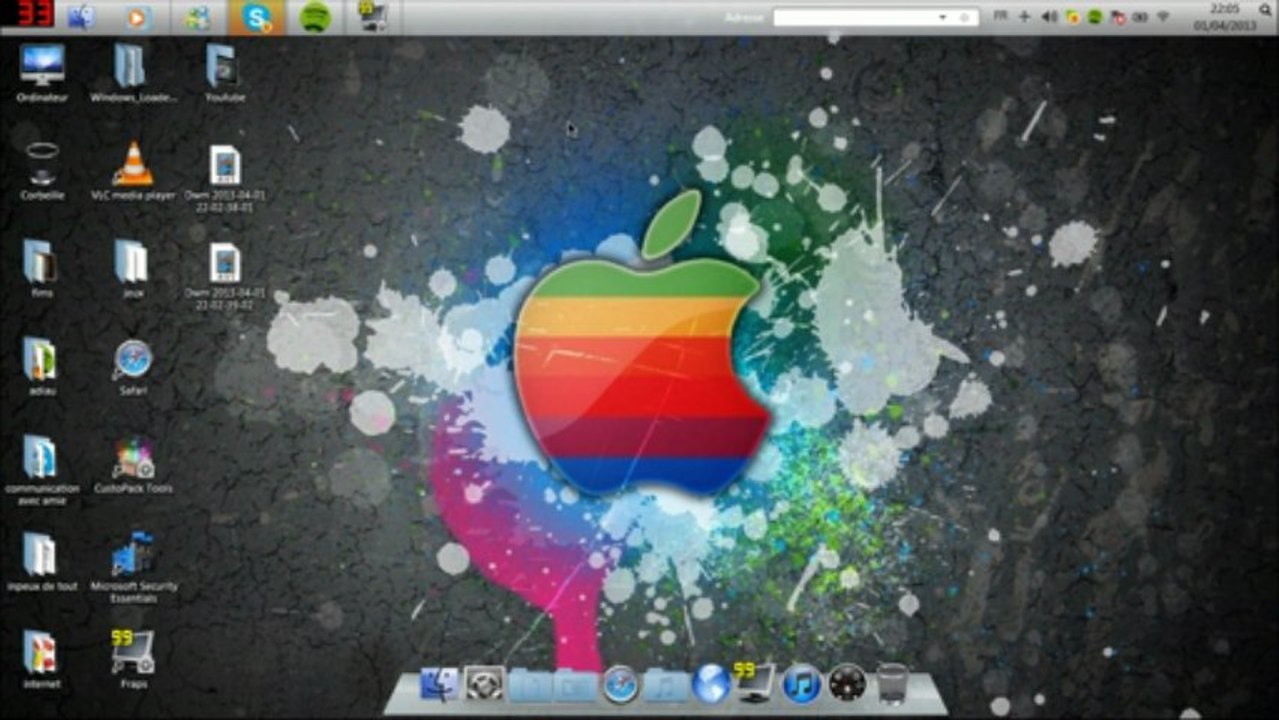This screenshot has height=720, width=1279.
Task: Open the Fraps monitor icon in the dock
Action: coord(755,681)
